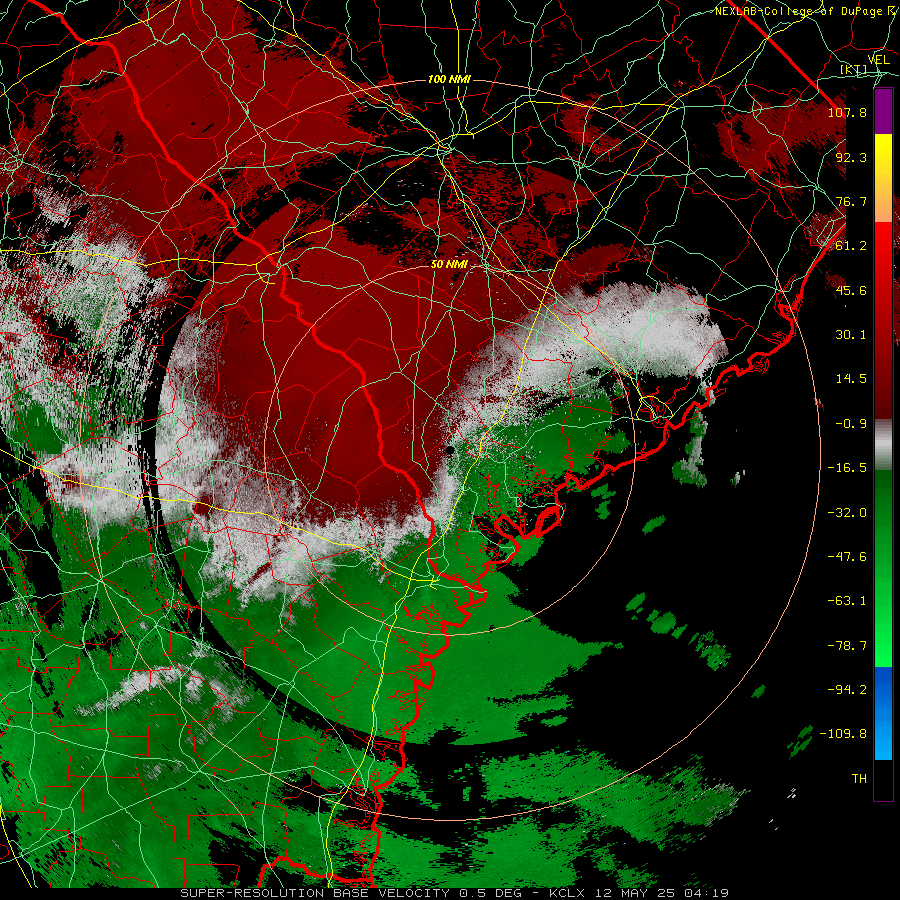Viewport: 900px width, 900px height.
Task: Click the -0.9 legend value
Action: click(851, 424)
